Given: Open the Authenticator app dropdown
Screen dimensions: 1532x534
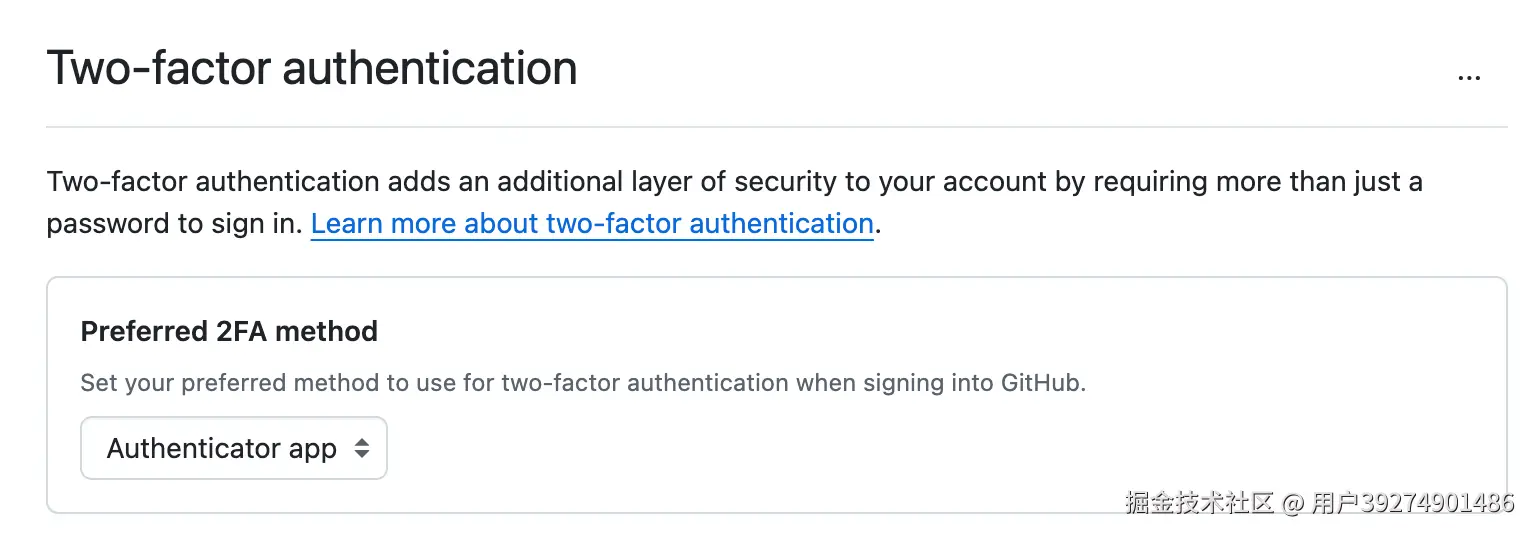Looking at the screenshot, I should click(233, 449).
